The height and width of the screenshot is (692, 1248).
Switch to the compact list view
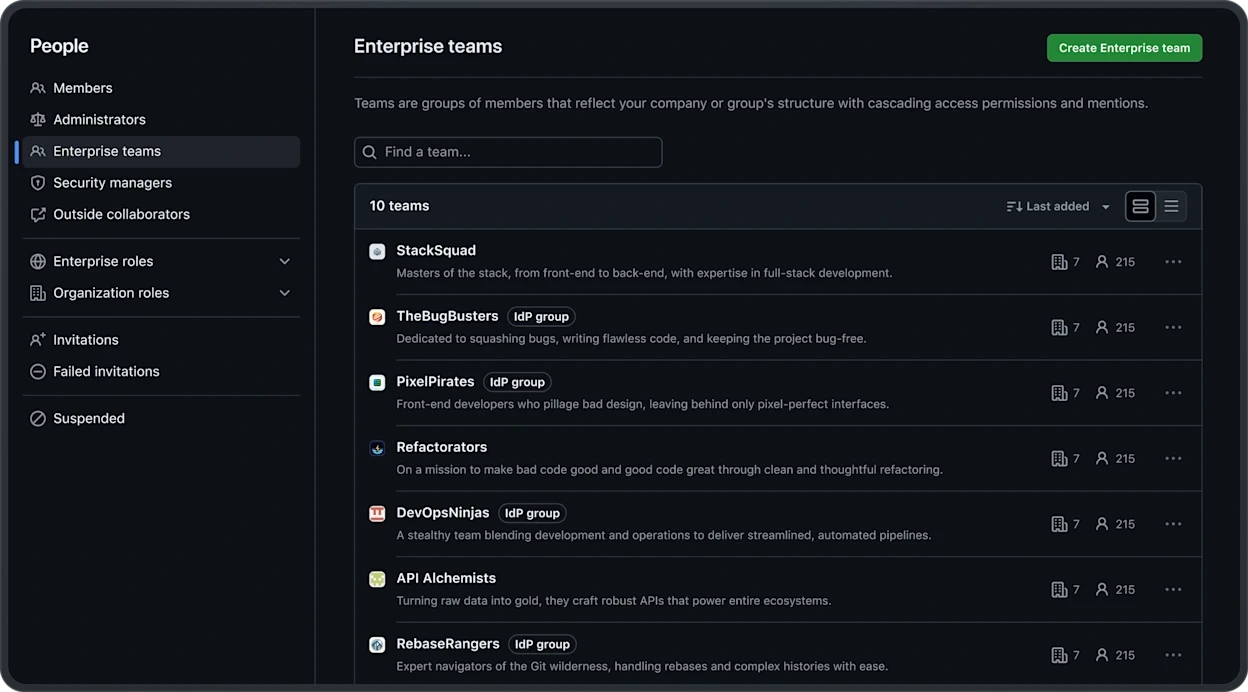point(1171,206)
